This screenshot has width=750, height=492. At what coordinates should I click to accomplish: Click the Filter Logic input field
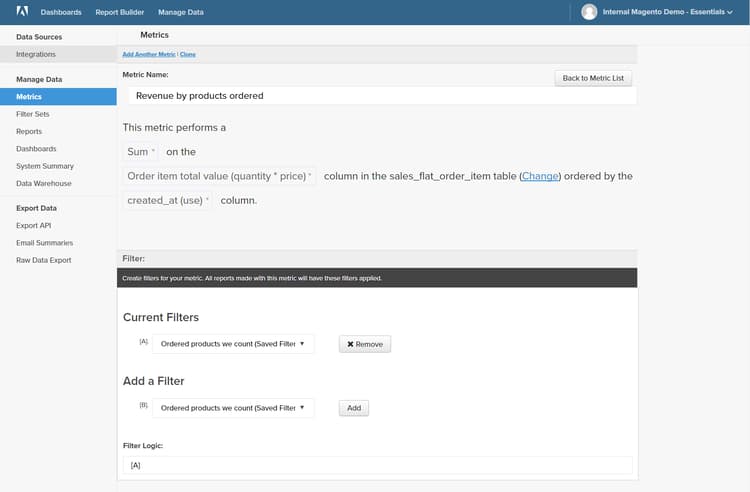click(377, 465)
